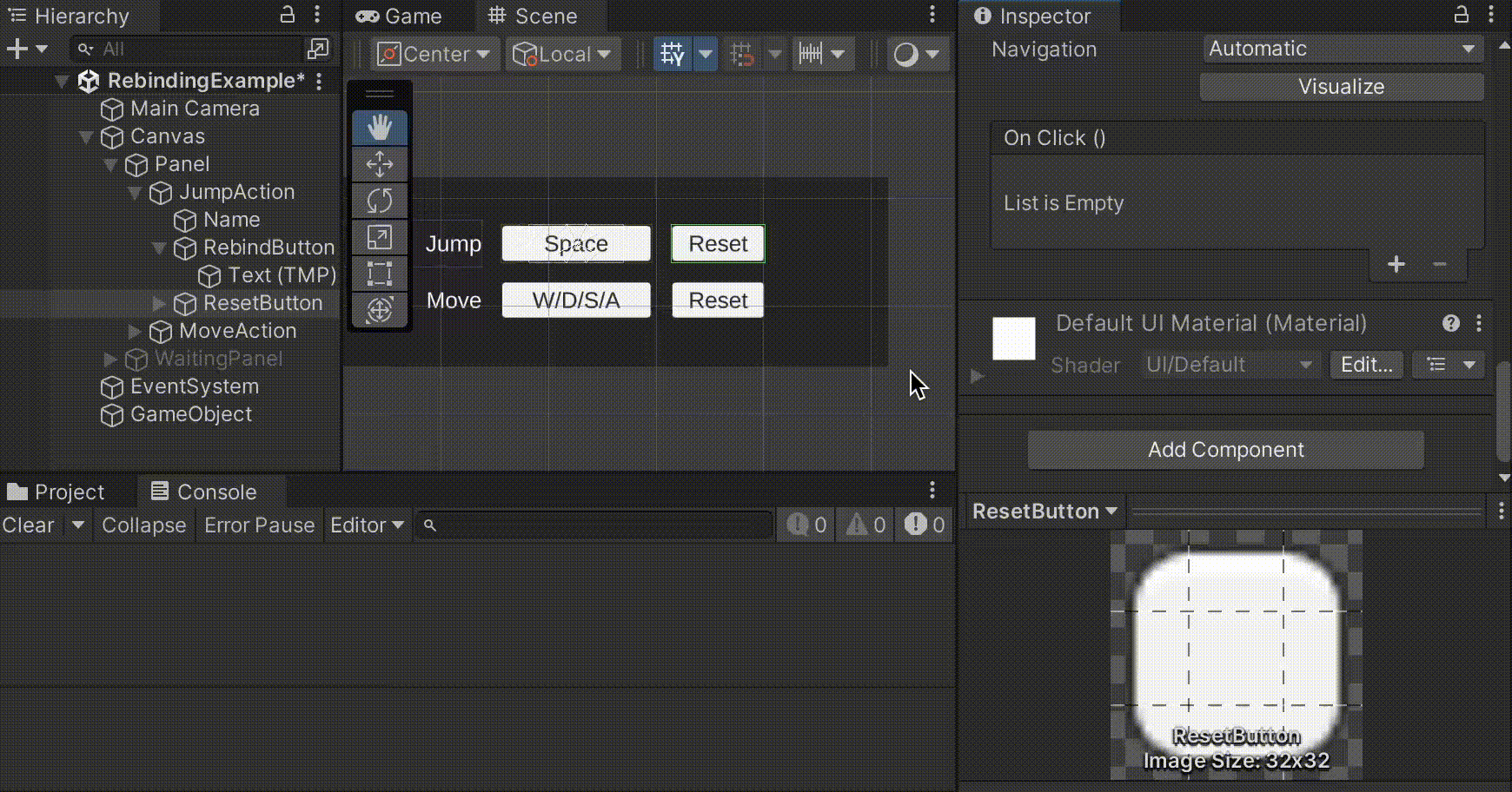The height and width of the screenshot is (792, 1512).
Task: Select the Rotate tool
Action: [x=380, y=201]
